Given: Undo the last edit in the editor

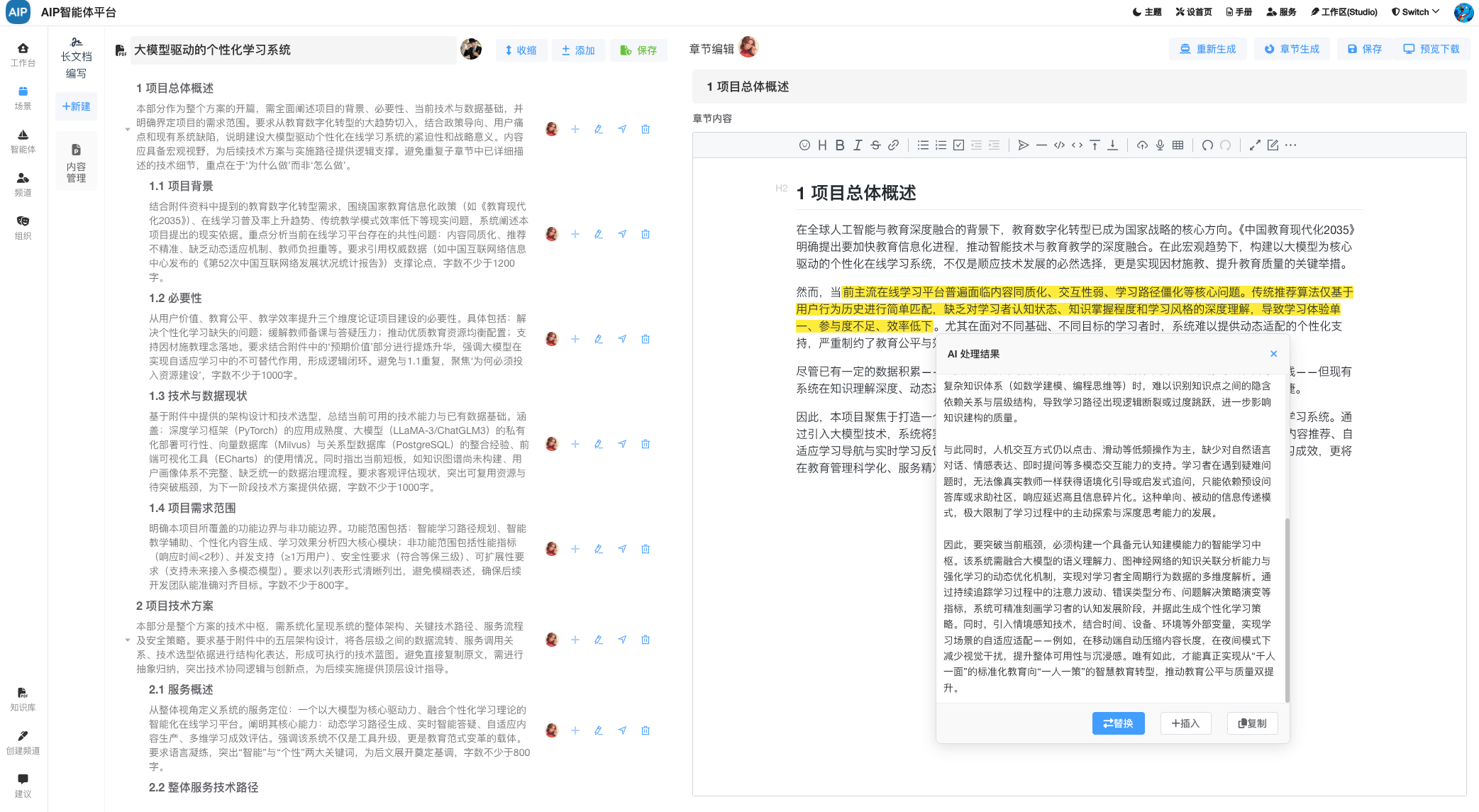Looking at the screenshot, I should click(x=1207, y=145).
